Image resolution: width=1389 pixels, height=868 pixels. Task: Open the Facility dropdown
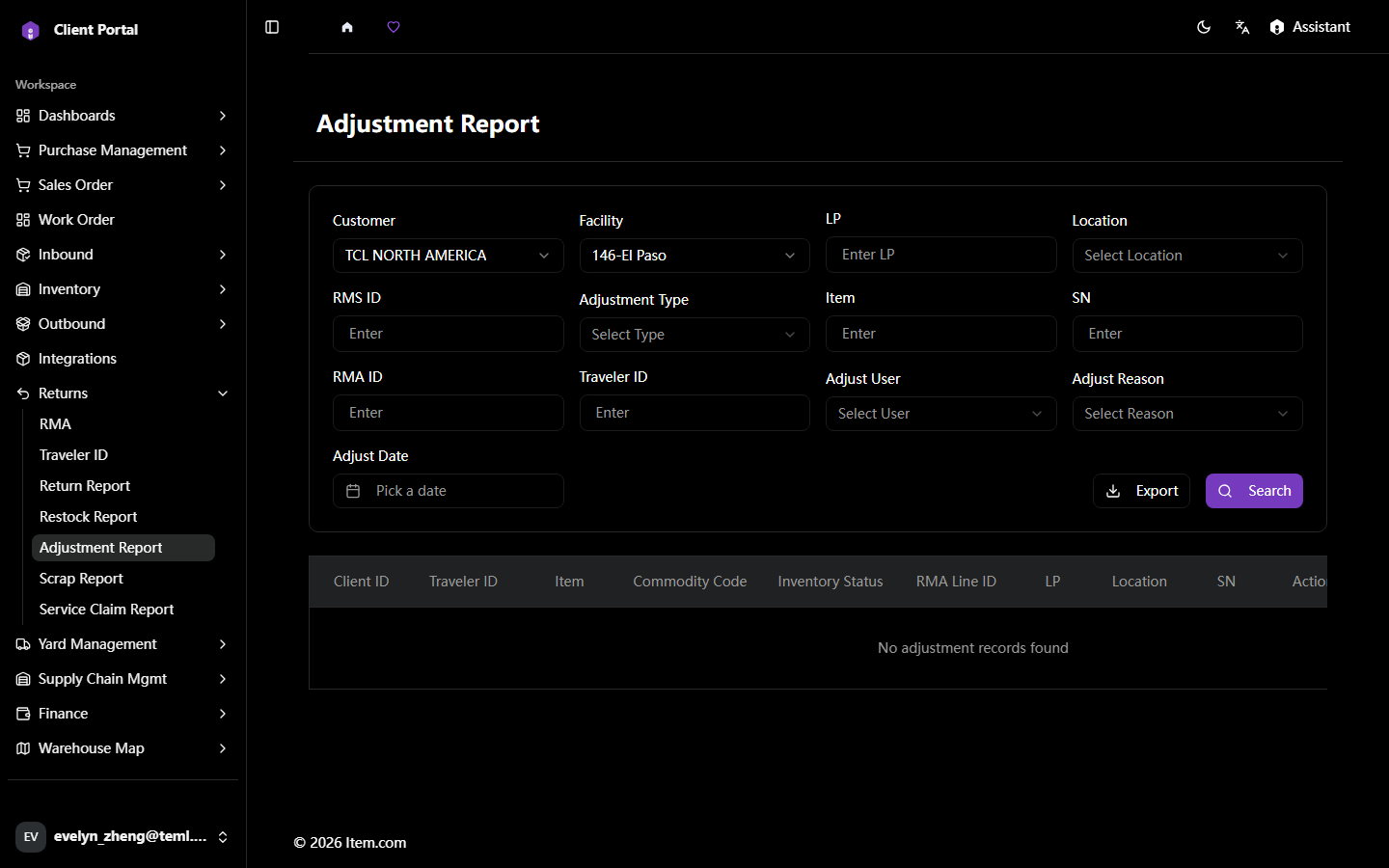[694, 256]
